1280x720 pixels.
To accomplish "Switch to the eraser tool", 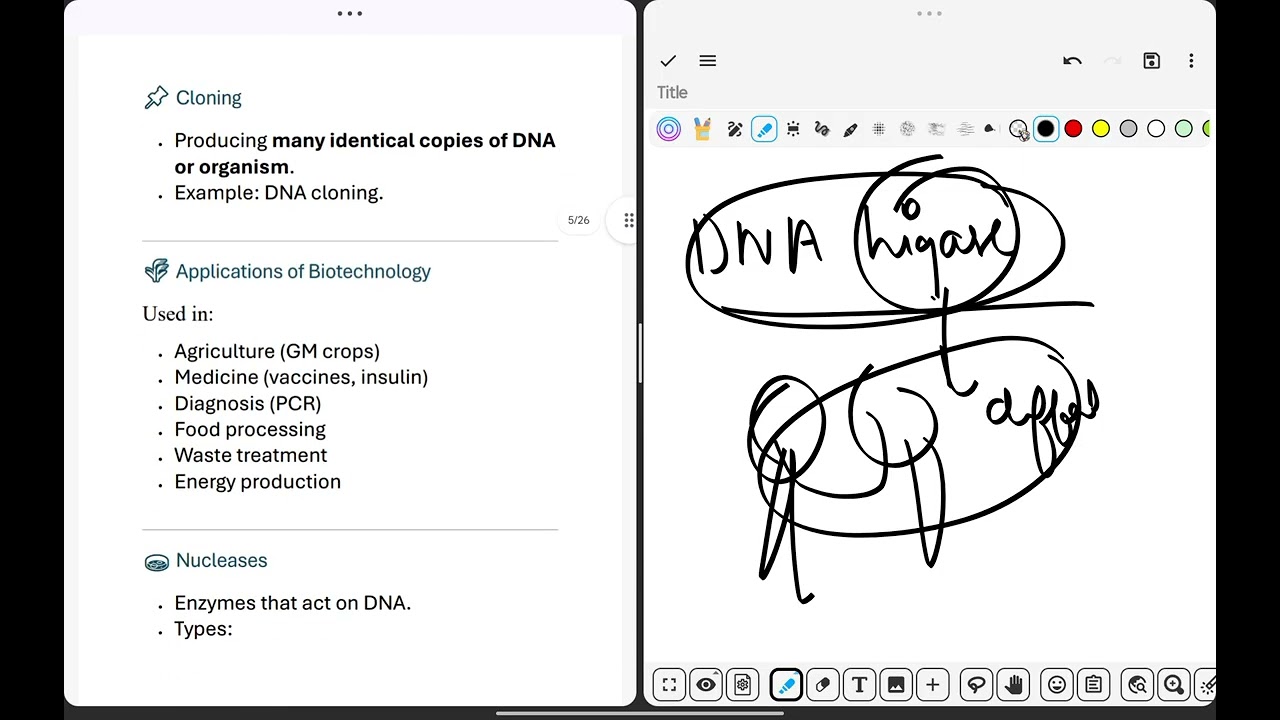I will coord(822,685).
